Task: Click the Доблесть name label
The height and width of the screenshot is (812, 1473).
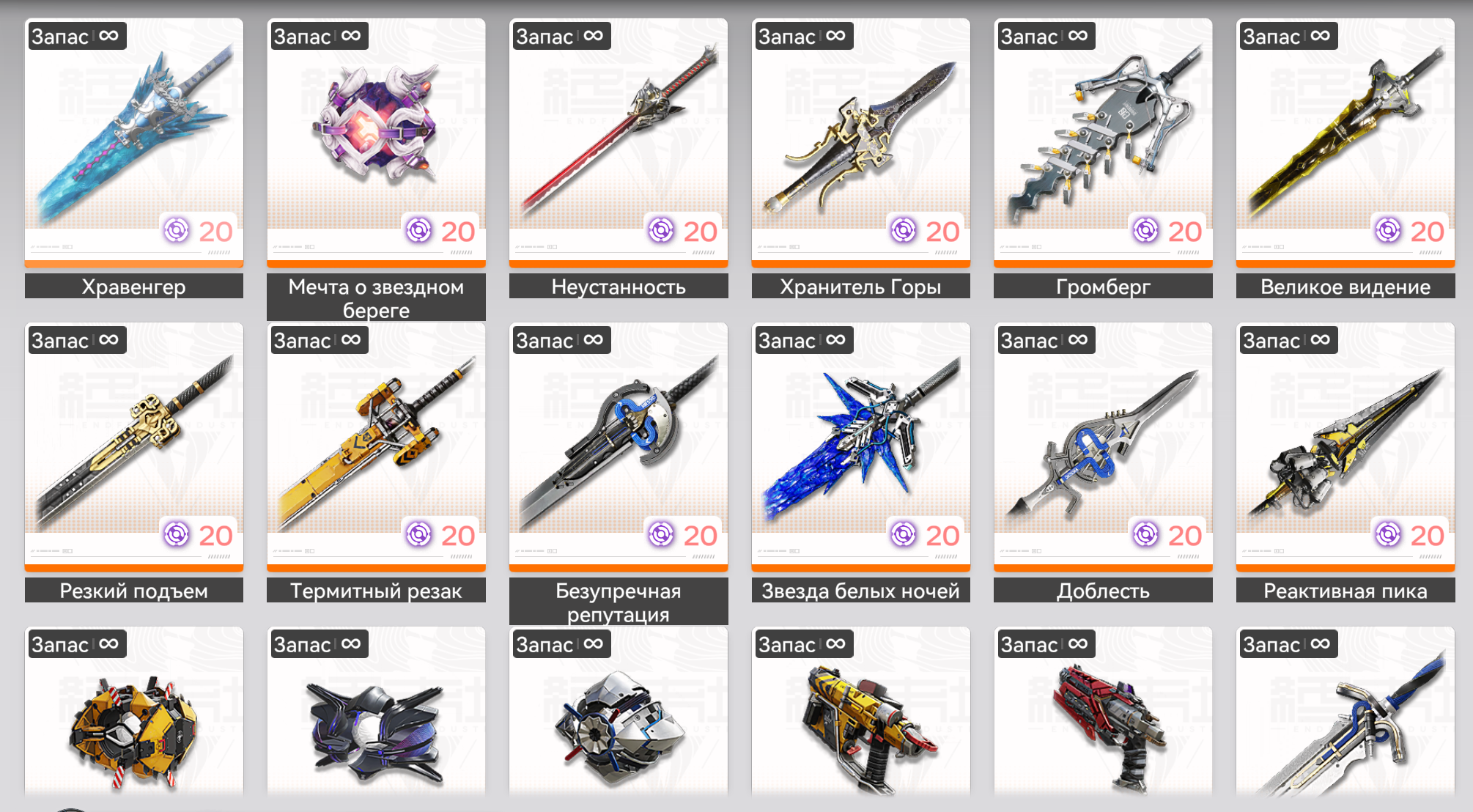Action: [1103, 591]
